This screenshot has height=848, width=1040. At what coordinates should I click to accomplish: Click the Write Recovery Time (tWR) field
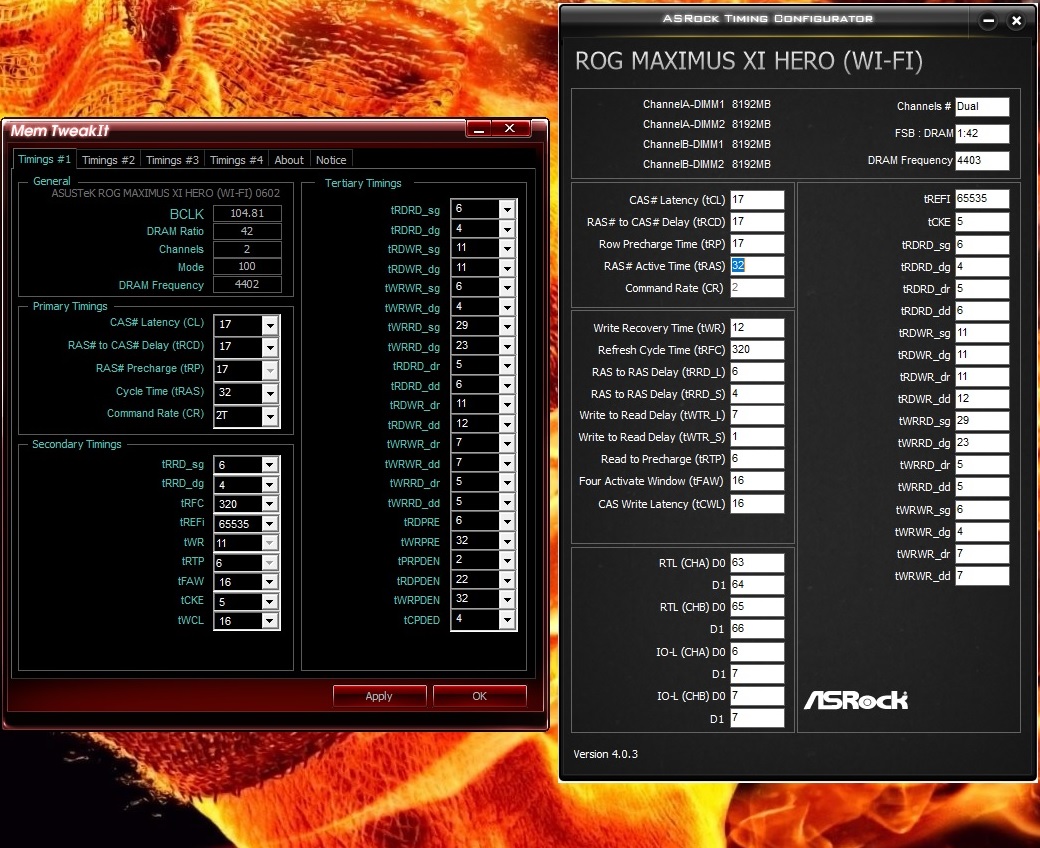tap(757, 328)
